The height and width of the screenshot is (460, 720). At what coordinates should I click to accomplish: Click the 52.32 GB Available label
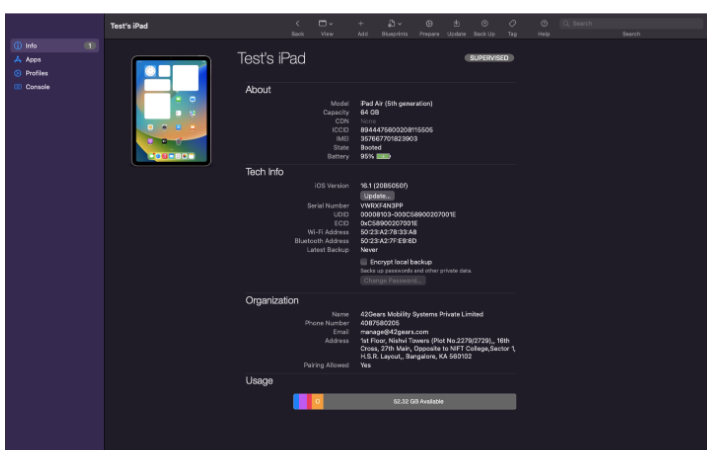tap(418, 402)
